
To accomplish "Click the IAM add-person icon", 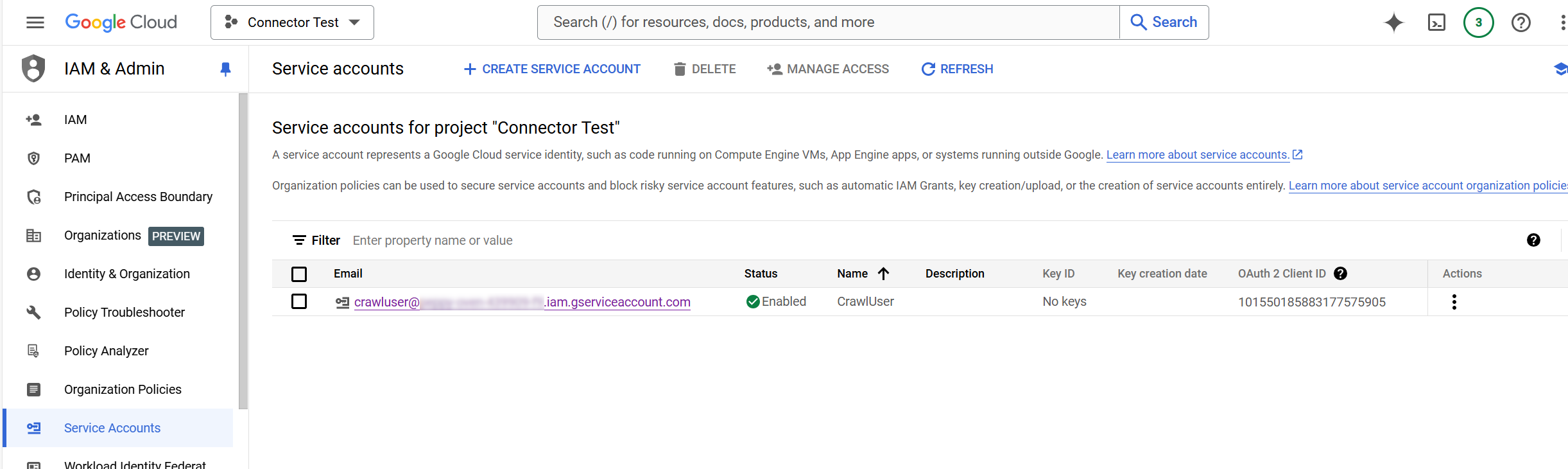I will [33, 119].
